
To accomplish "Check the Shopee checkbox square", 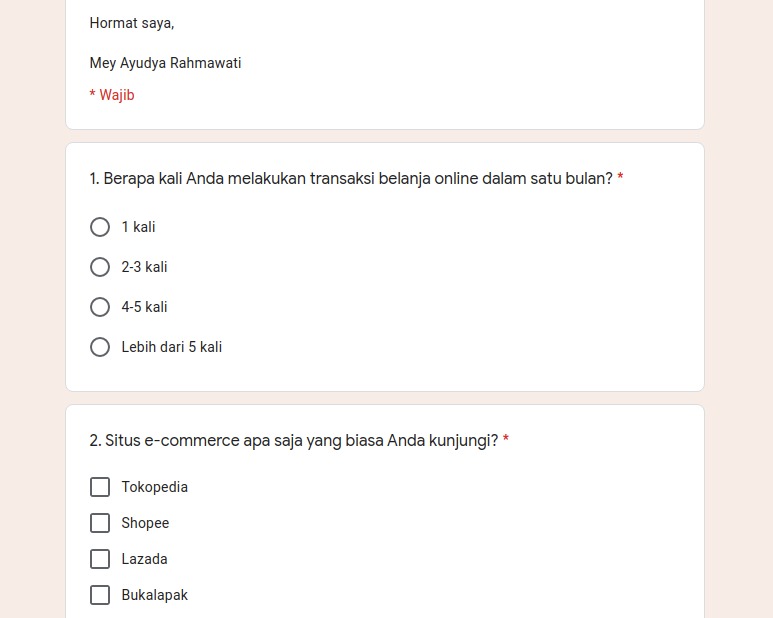I will (100, 523).
